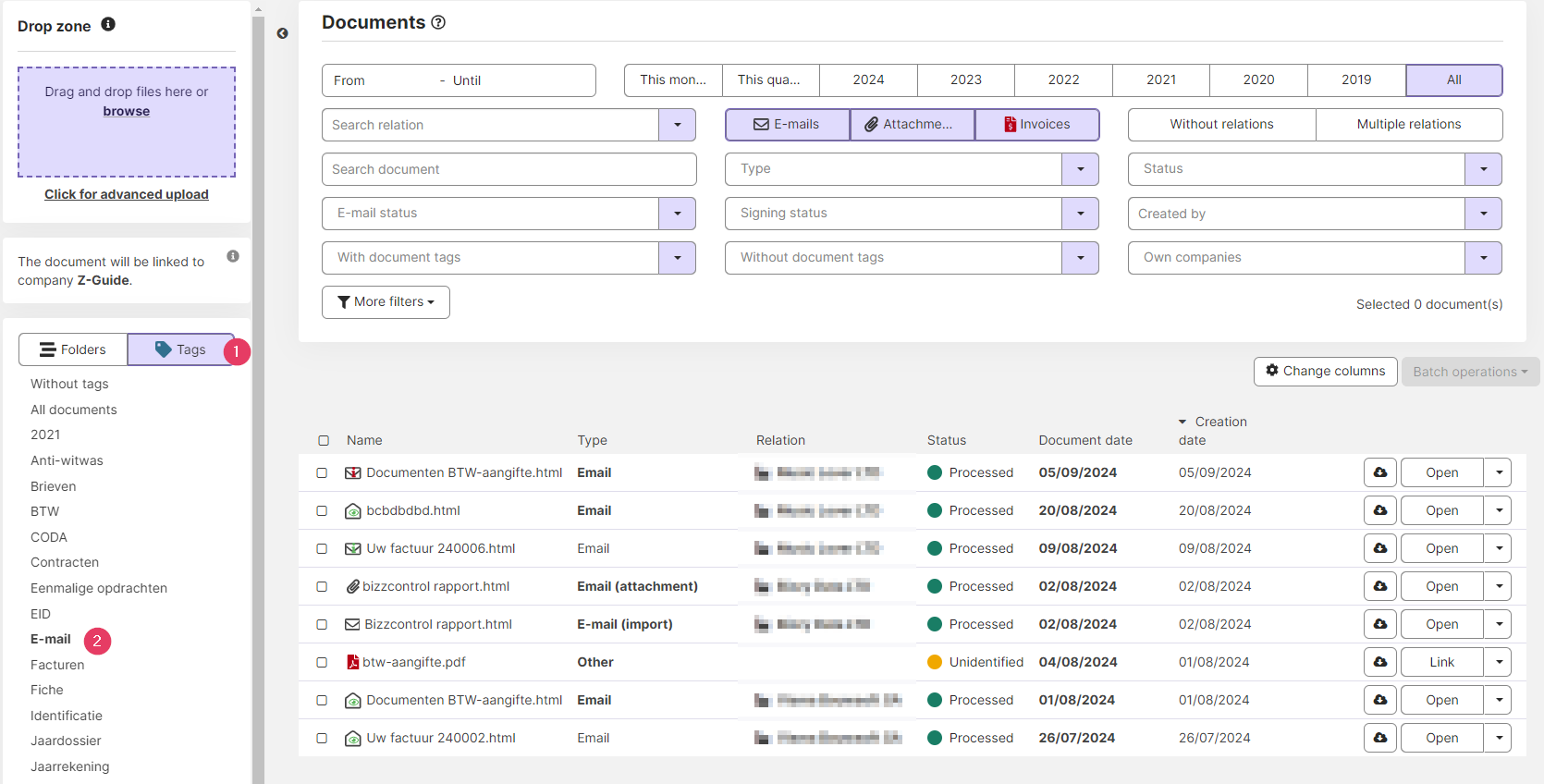Download bcbdbdbd.html via cloud icon

click(1379, 510)
